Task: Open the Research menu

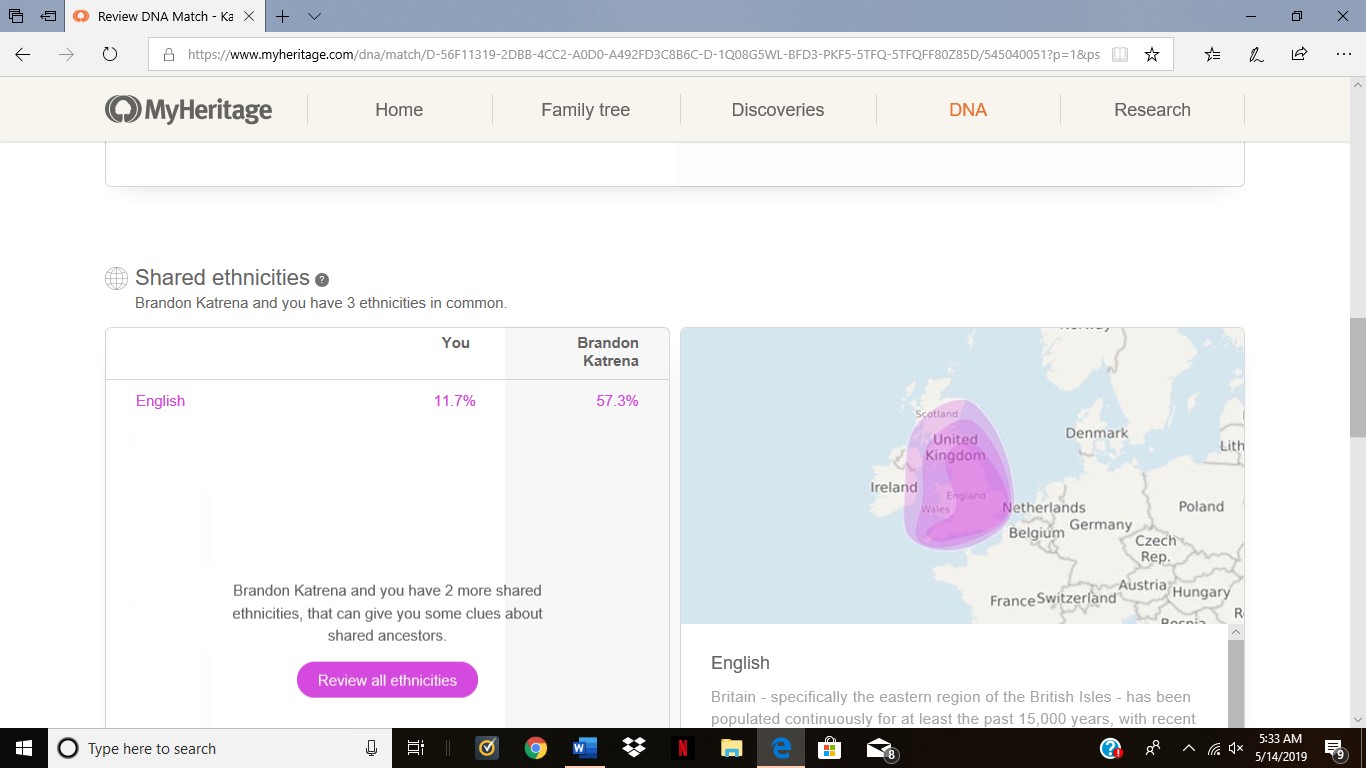Action: coord(1152,110)
